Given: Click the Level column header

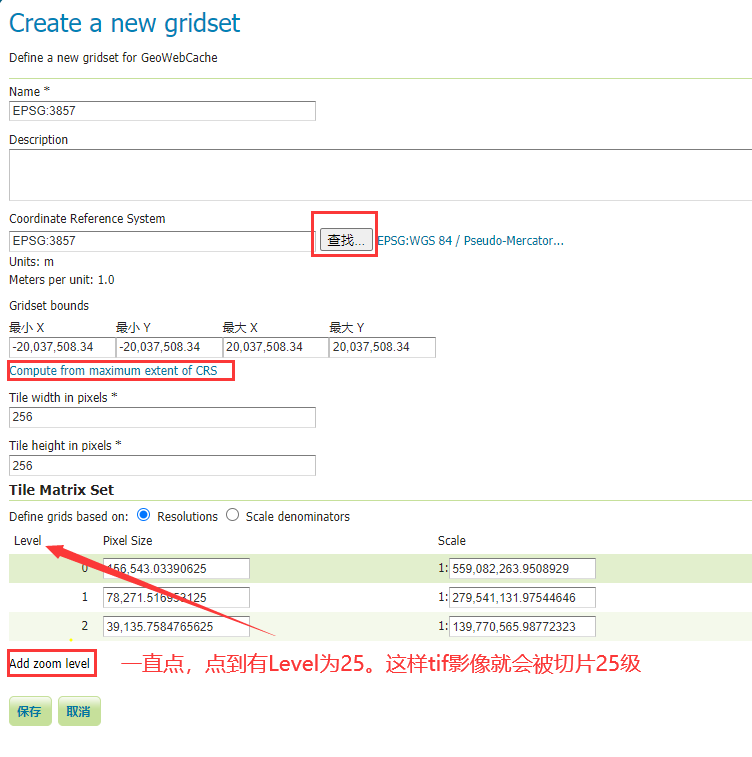Looking at the screenshot, I should (28, 541).
